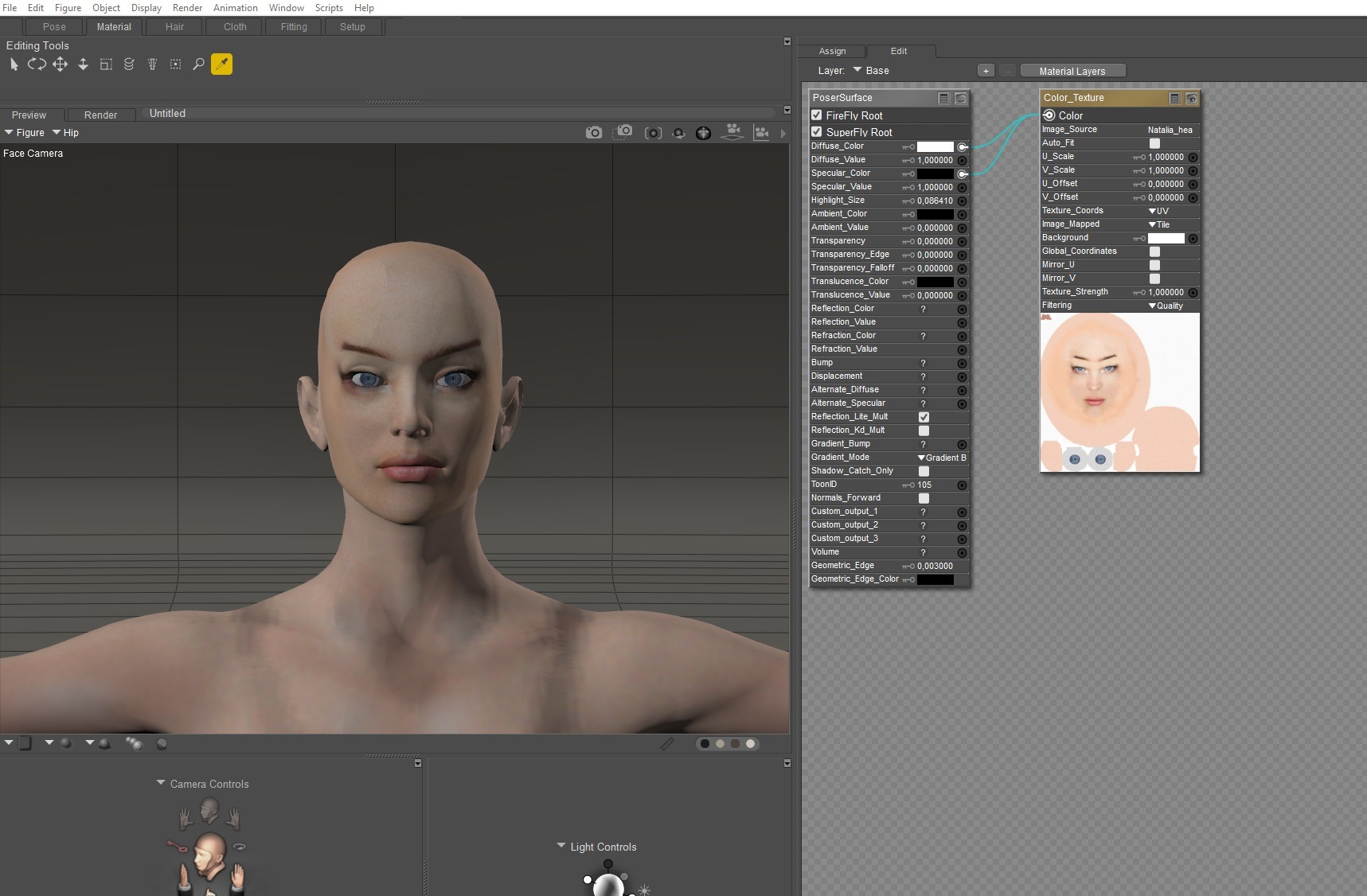Toggle the FireFly Root checkbox
Image resolution: width=1367 pixels, height=896 pixels.
(x=817, y=115)
